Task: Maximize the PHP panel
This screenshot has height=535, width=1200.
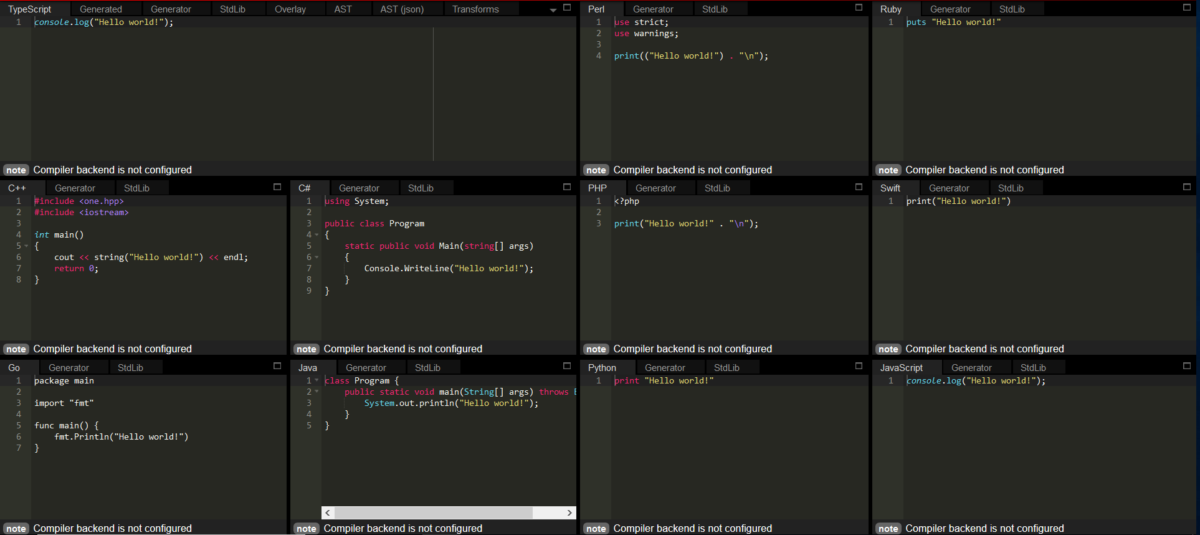Action: (x=858, y=187)
